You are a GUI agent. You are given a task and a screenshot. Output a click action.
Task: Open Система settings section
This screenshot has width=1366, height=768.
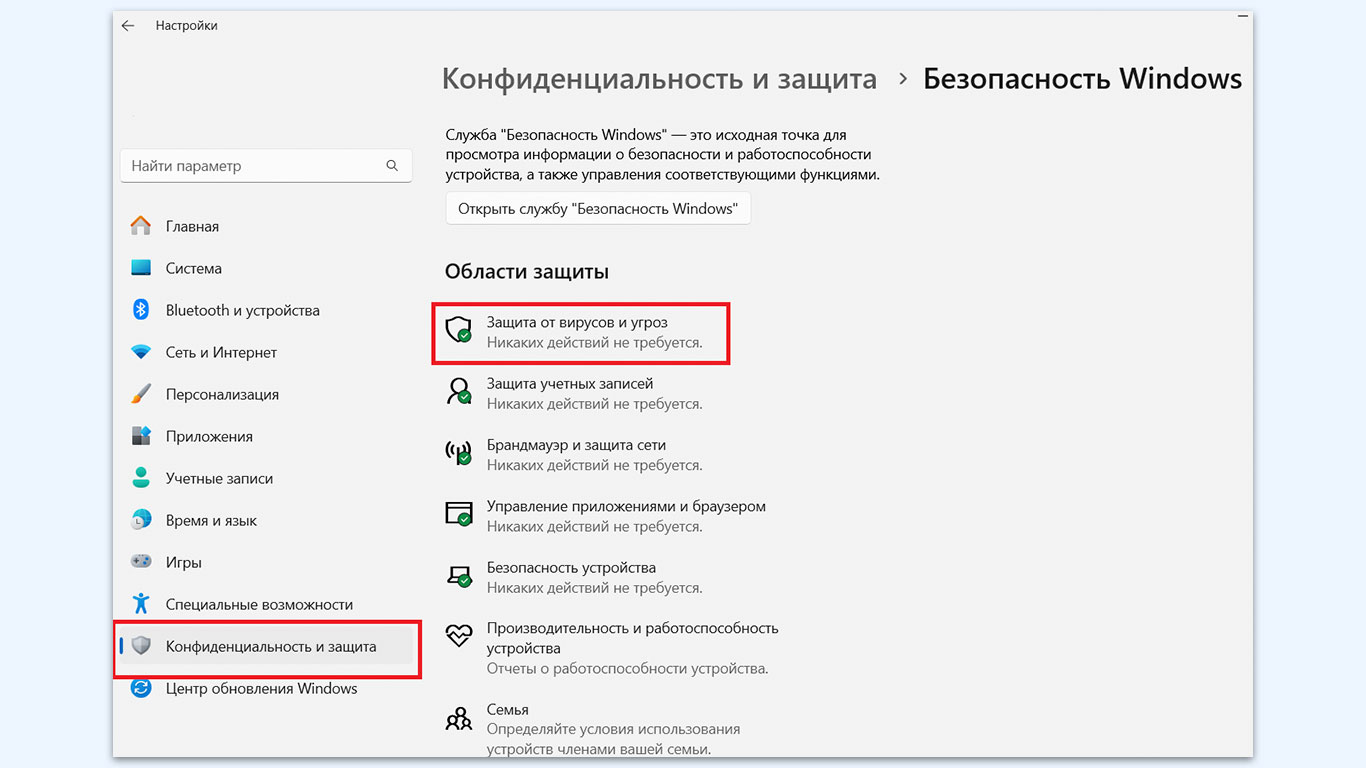pos(265,268)
